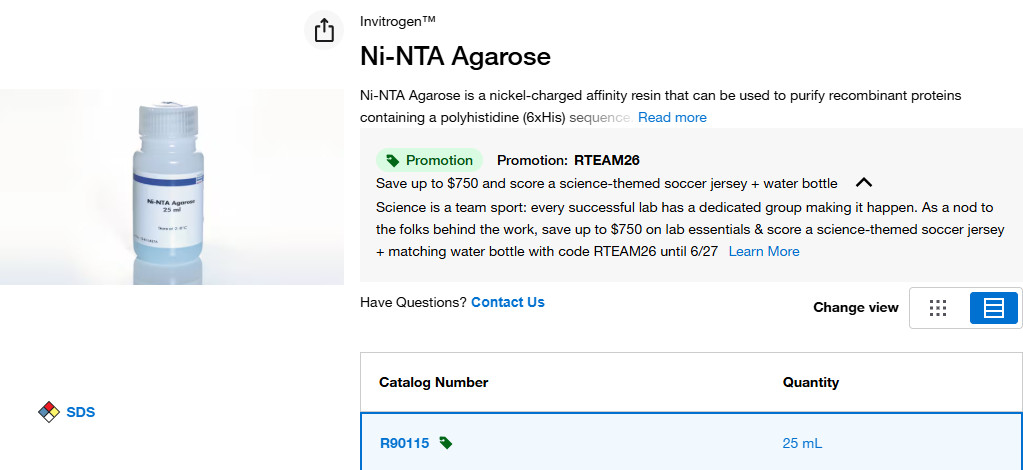The height and width of the screenshot is (470, 1023).
Task: Select the list view icon
Action: (x=993, y=308)
